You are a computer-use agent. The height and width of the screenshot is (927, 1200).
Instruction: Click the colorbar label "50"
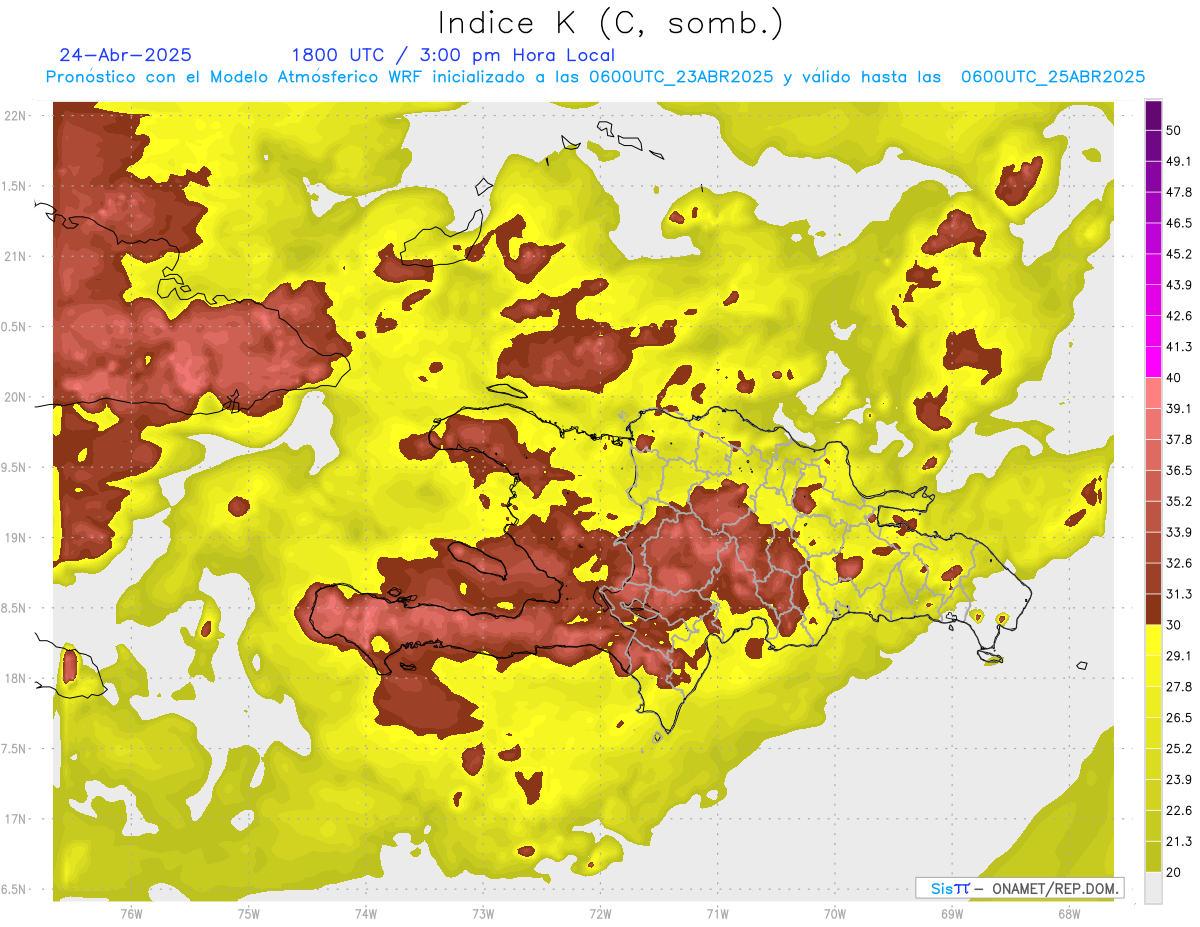click(x=1174, y=130)
